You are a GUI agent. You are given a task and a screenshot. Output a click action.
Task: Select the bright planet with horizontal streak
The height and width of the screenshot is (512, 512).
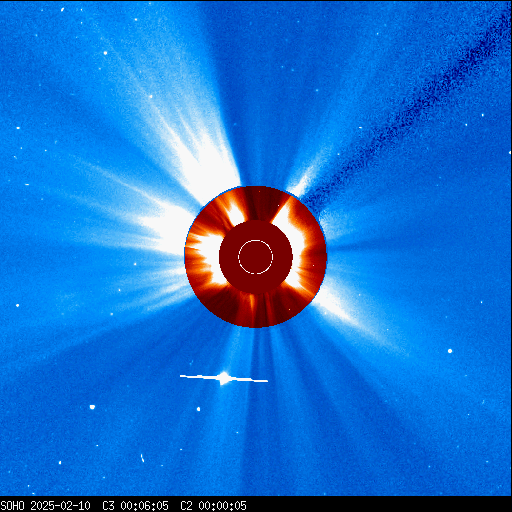coord(224,378)
